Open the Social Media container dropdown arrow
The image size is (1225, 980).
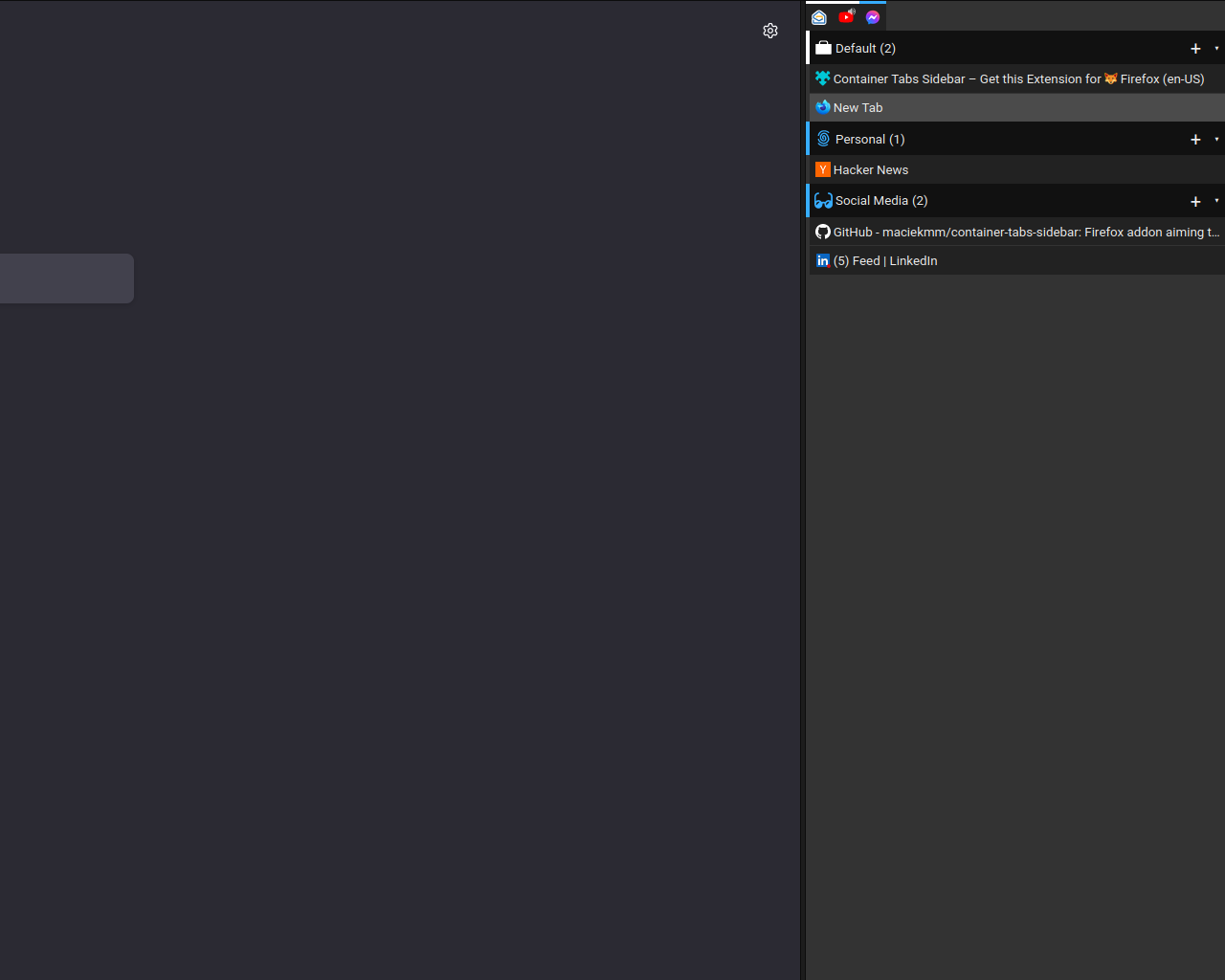coord(1216,200)
